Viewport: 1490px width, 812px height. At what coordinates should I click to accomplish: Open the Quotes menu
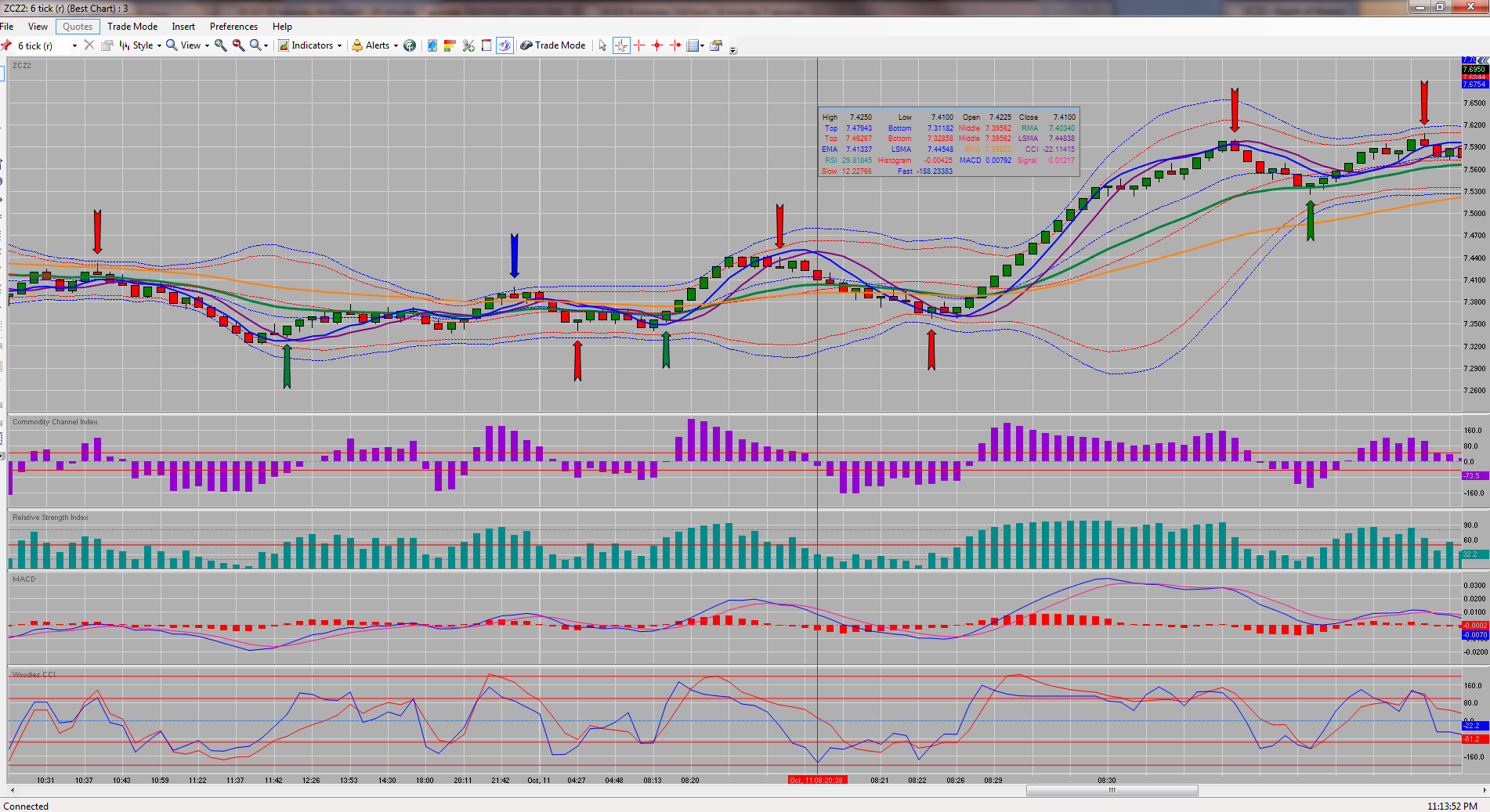pyautogui.click(x=78, y=27)
